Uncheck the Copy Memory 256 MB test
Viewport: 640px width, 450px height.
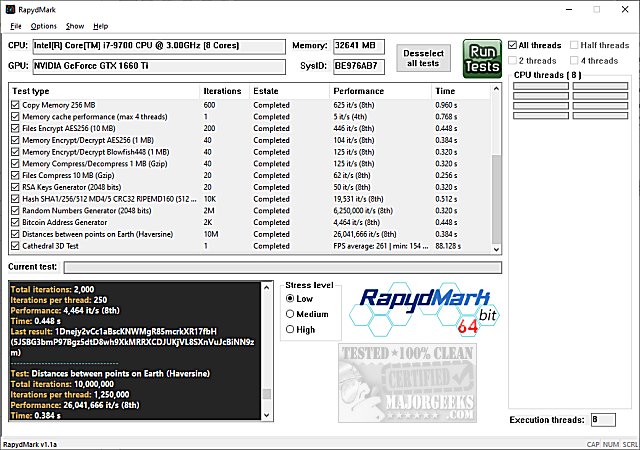pos(14,105)
